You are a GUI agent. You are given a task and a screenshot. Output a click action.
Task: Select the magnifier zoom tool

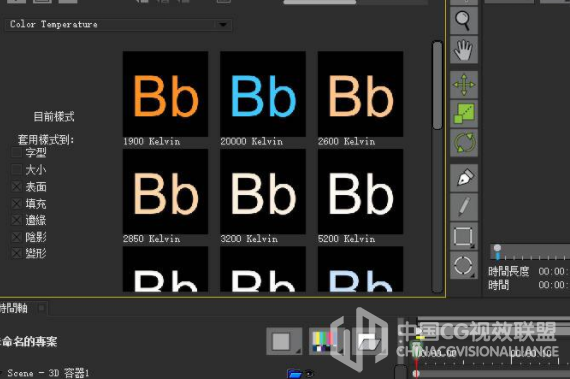tap(463, 21)
